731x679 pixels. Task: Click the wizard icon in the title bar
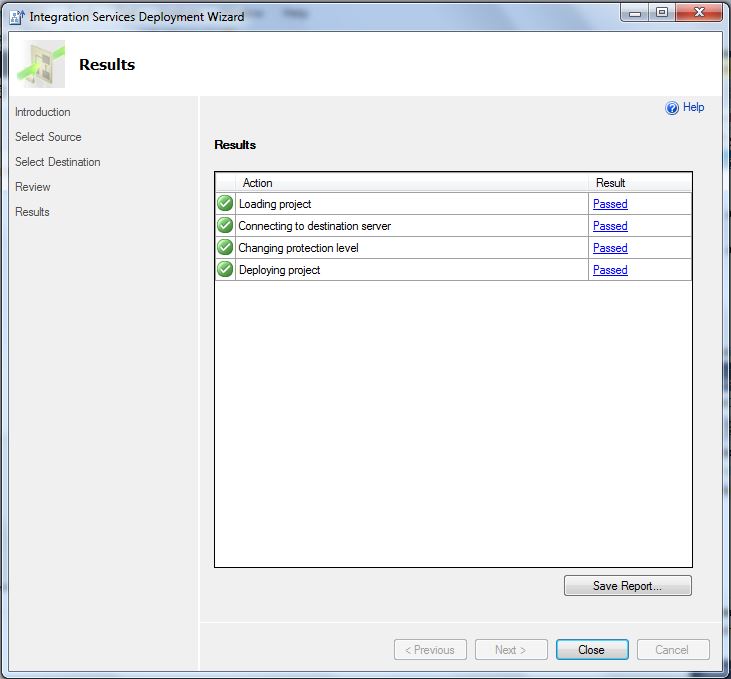pyautogui.click(x=17, y=17)
